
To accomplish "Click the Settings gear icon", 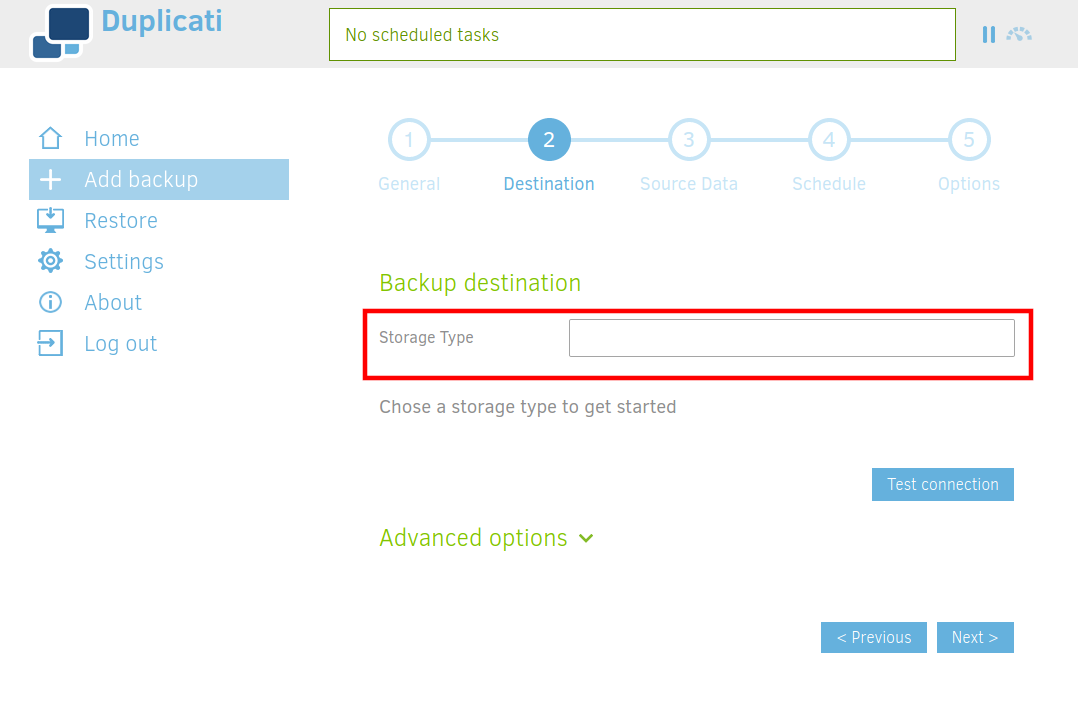I will 50,261.
